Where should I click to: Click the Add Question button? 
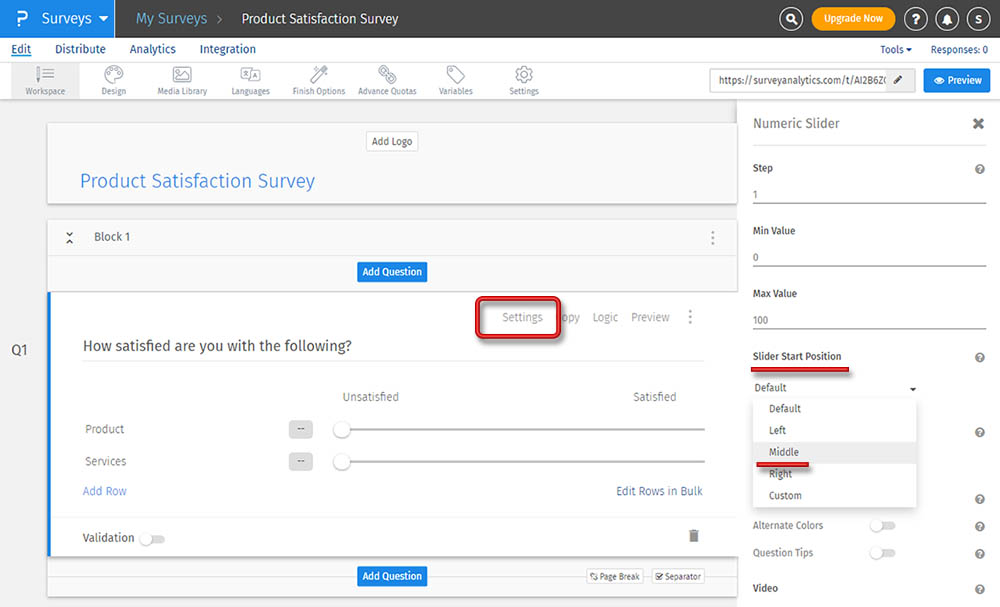[x=392, y=271]
